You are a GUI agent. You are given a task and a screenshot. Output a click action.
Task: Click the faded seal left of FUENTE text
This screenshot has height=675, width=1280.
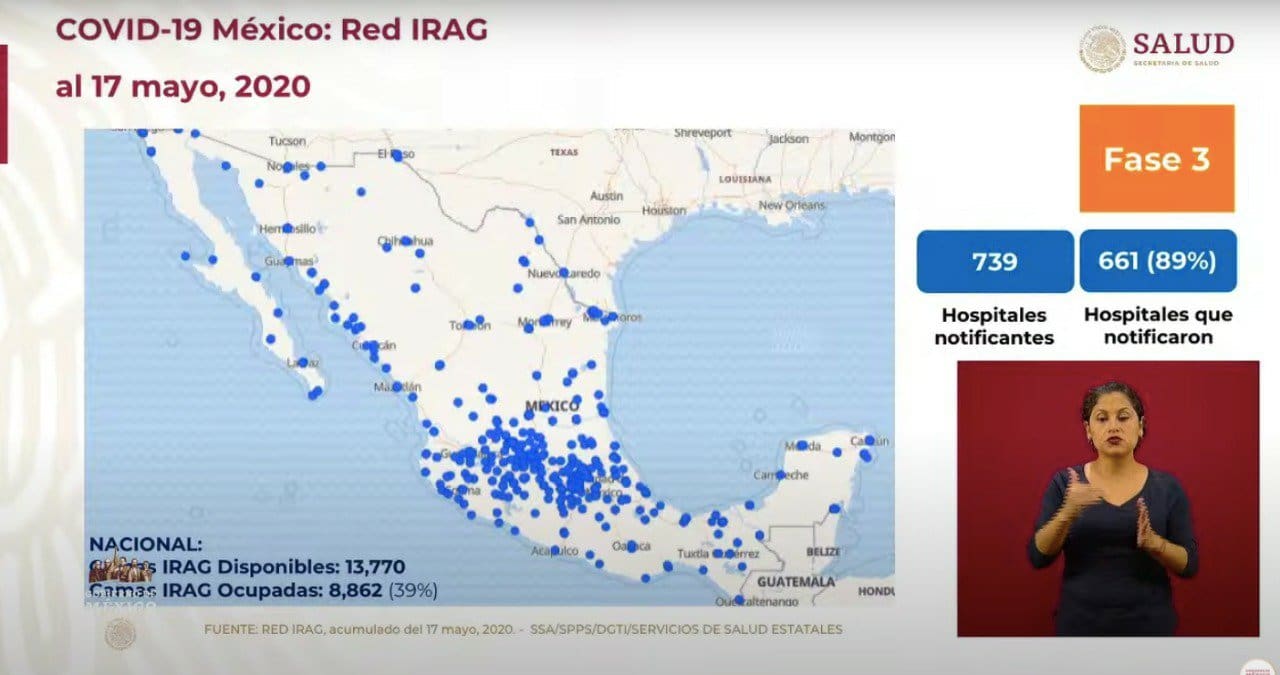(120, 632)
